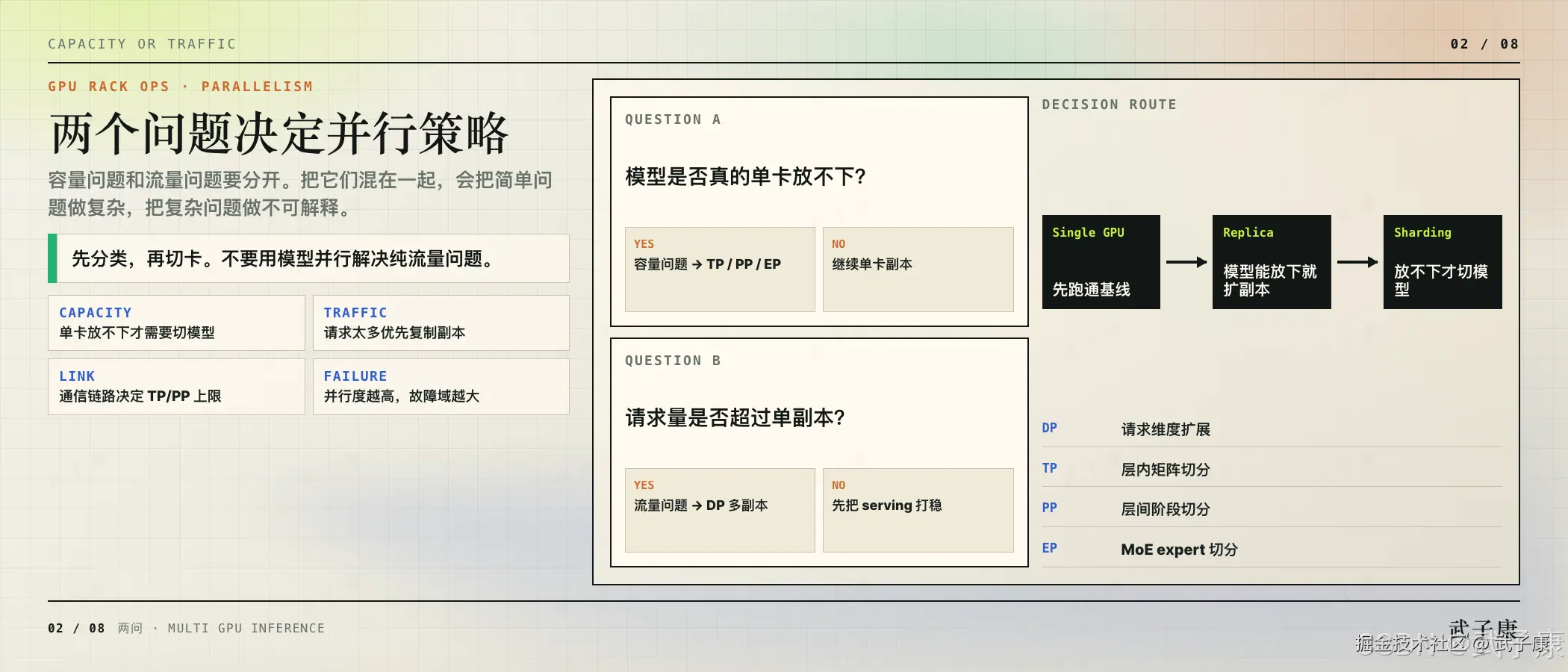Click 'MoE expert 切分' description

tap(1179, 550)
